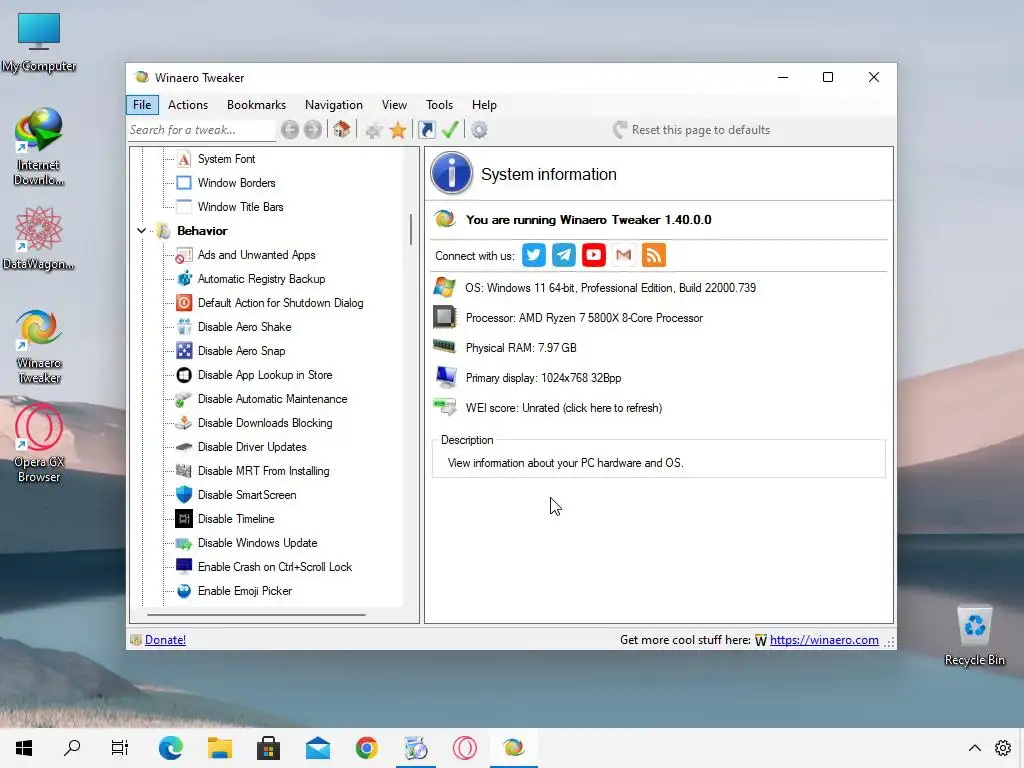Show hidden tray icons chevron
Screen dimensions: 1024x768
(974, 748)
